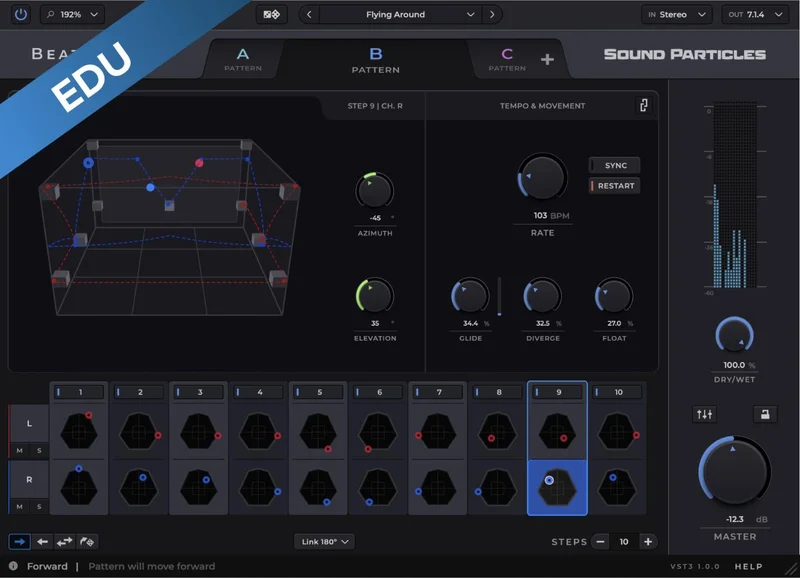Toggle the plugin power button

[20, 14]
